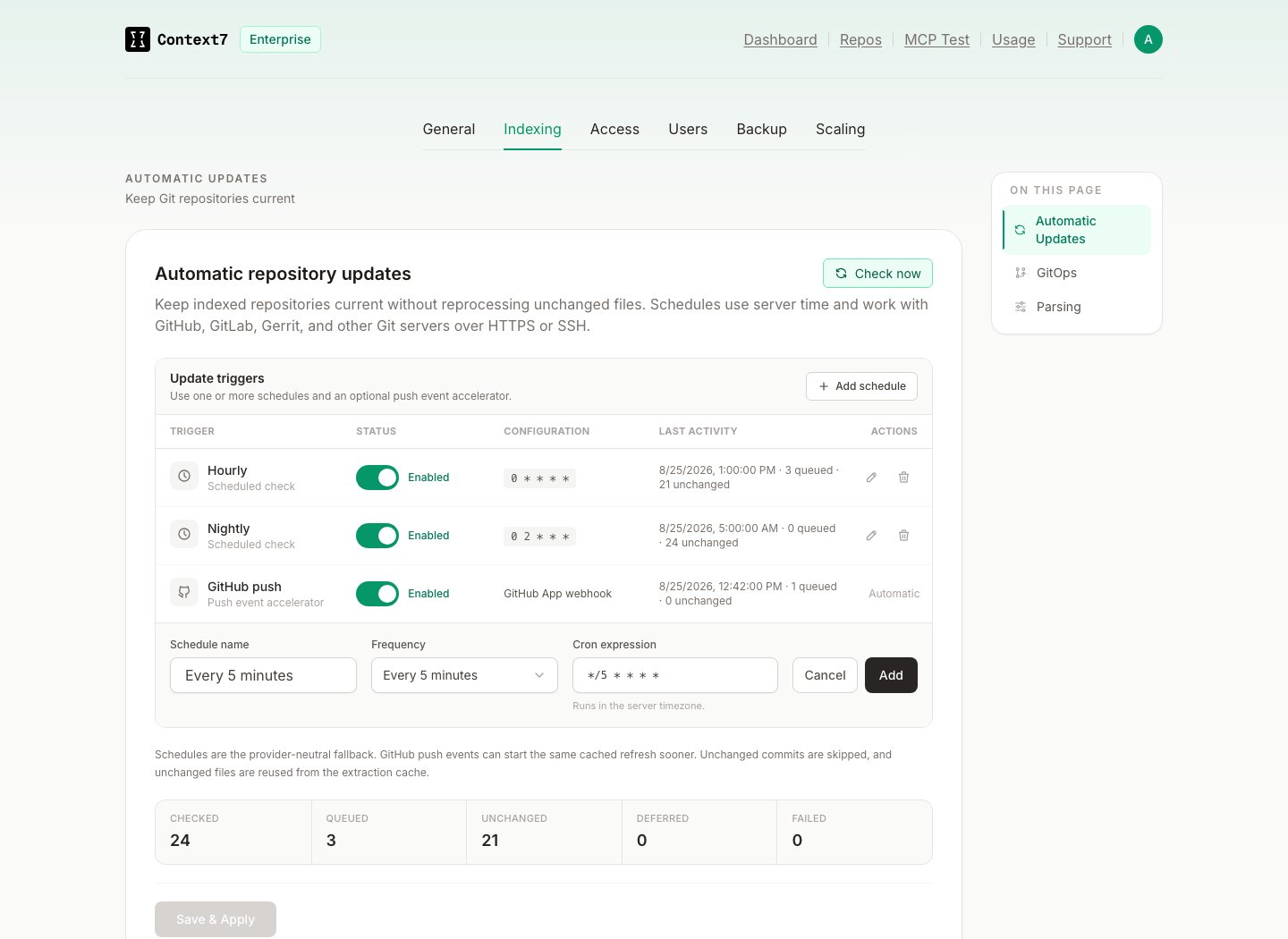This screenshot has height=939, width=1288.
Task: Focus the Cron expression input field
Action: coord(675,675)
